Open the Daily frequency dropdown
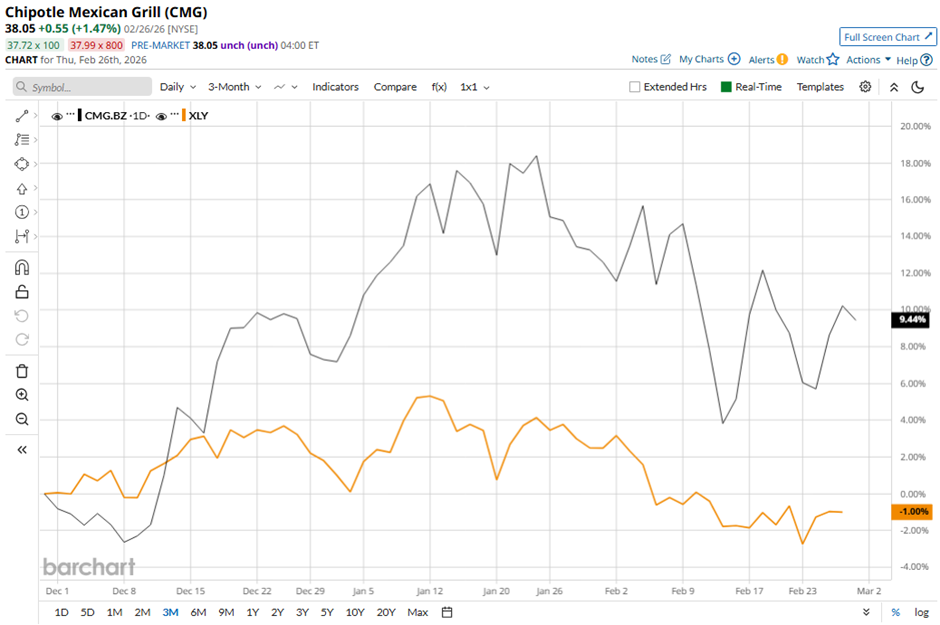 pyautogui.click(x=178, y=87)
